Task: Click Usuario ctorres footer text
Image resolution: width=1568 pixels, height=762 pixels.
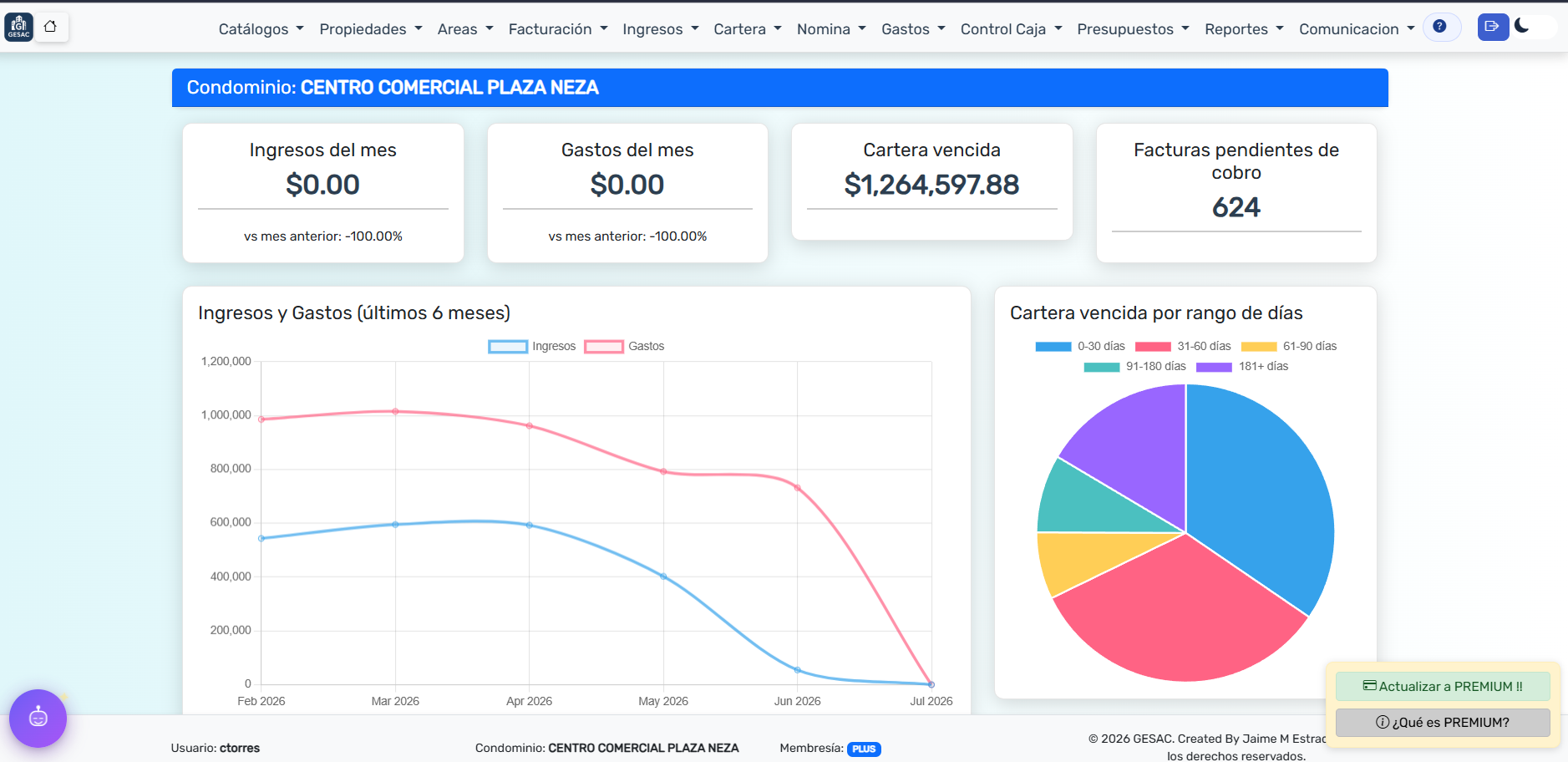Action: coord(216,748)
